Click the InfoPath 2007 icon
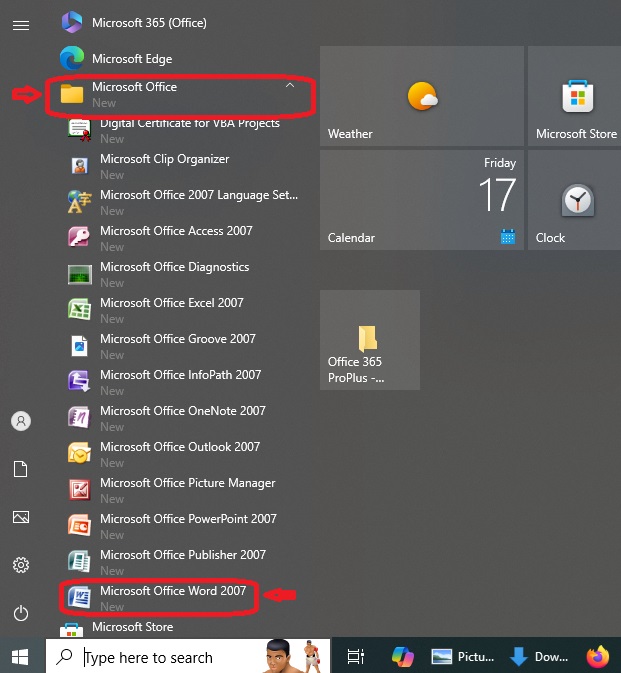The width and height of the screenshot is (621, 673). (x=79, y=382)
